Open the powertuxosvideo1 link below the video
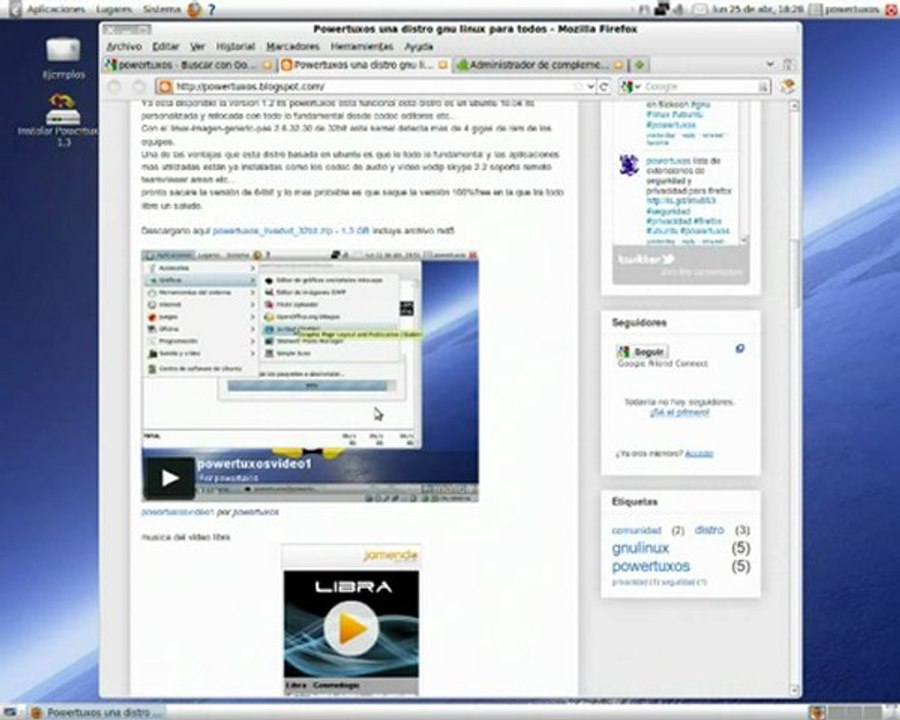The width and height of the screenshot is (900, 720). pos(178,512)
